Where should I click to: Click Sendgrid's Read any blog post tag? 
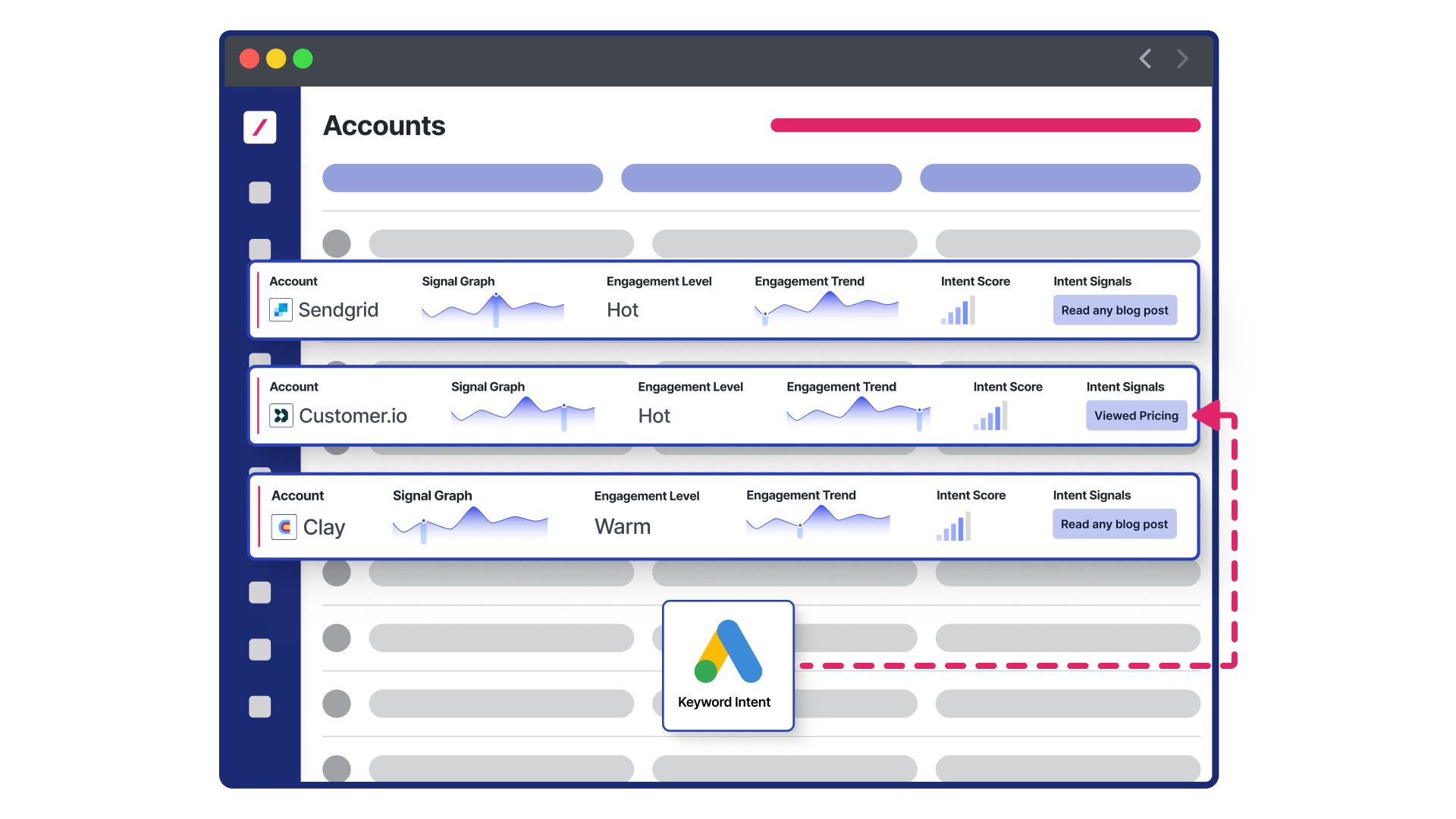point(1114,310)
